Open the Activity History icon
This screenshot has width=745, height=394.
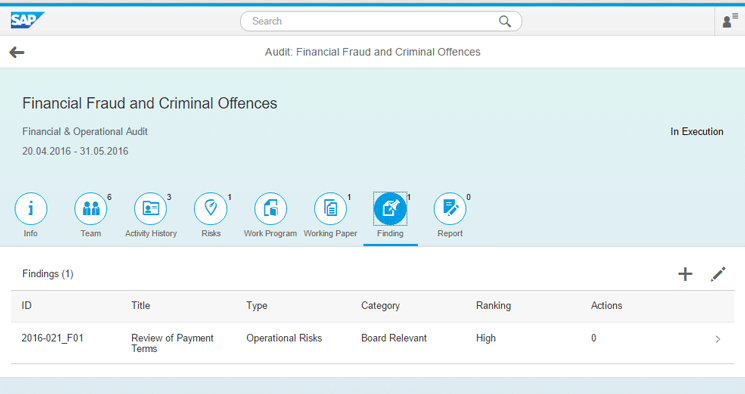(x=151, y=209)
